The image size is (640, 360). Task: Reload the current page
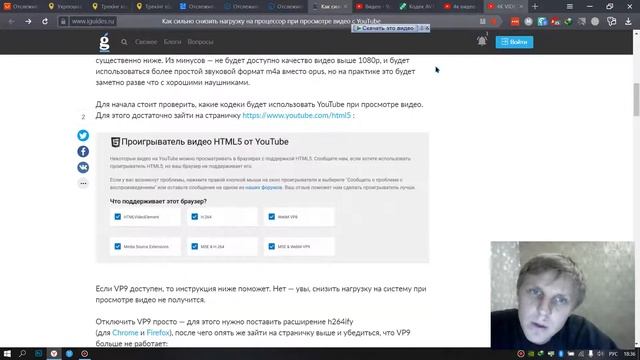pyautogui.click(x=44, y=21)
